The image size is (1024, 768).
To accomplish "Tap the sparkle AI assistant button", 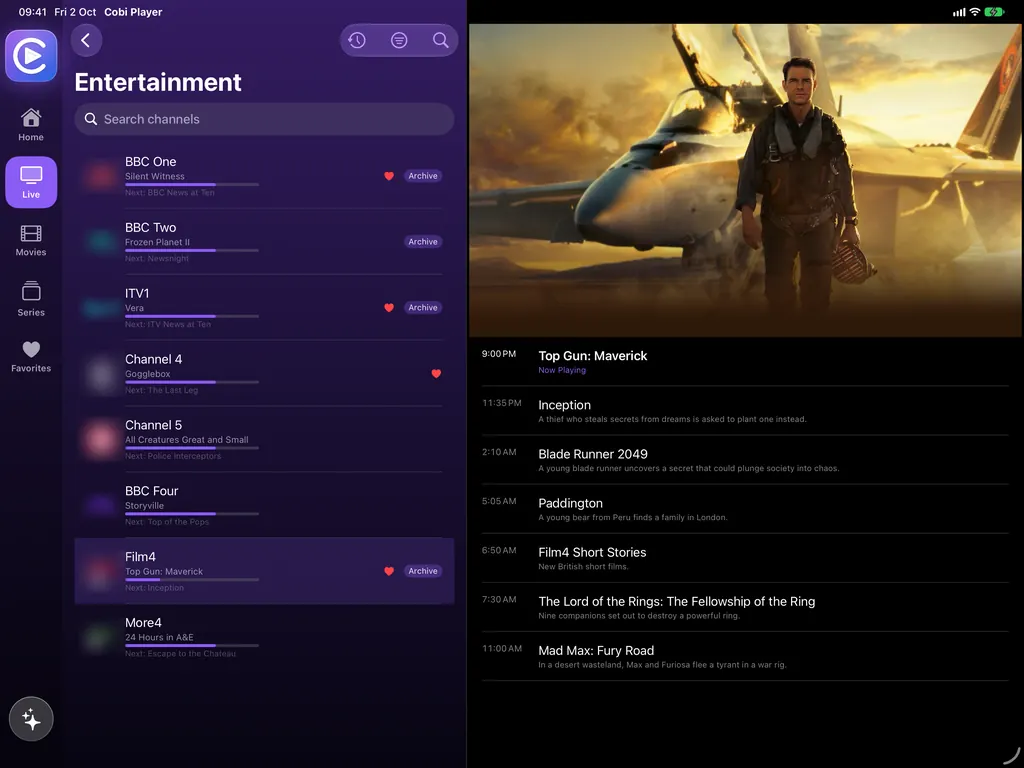I will coord(31,719).
